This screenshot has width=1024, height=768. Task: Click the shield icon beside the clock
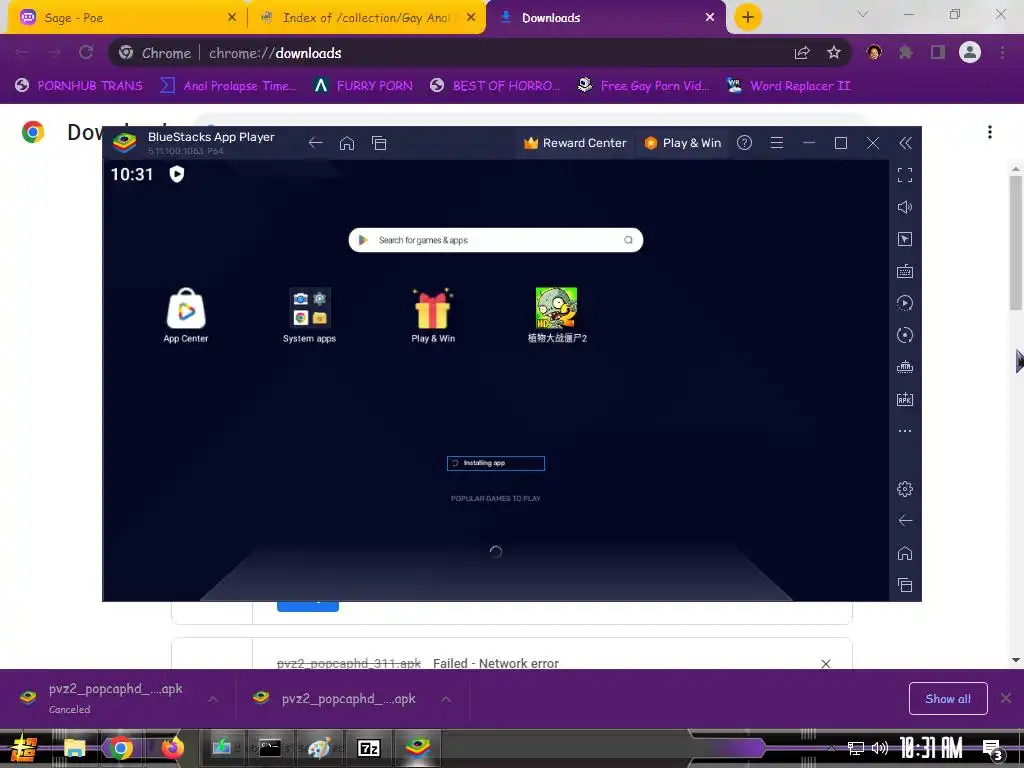click(177, 174)
